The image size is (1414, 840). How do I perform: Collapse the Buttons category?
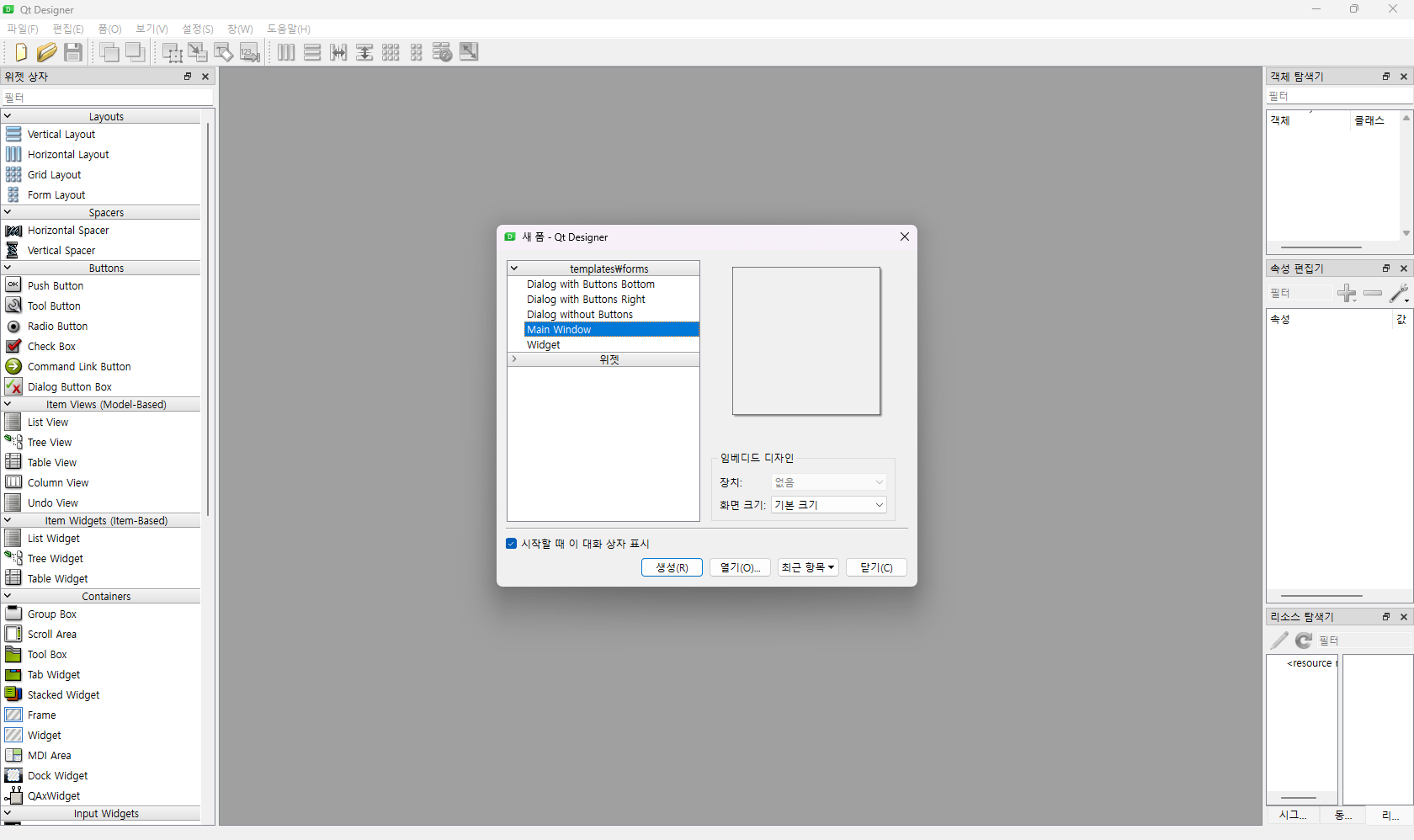(x=8, y=268)
